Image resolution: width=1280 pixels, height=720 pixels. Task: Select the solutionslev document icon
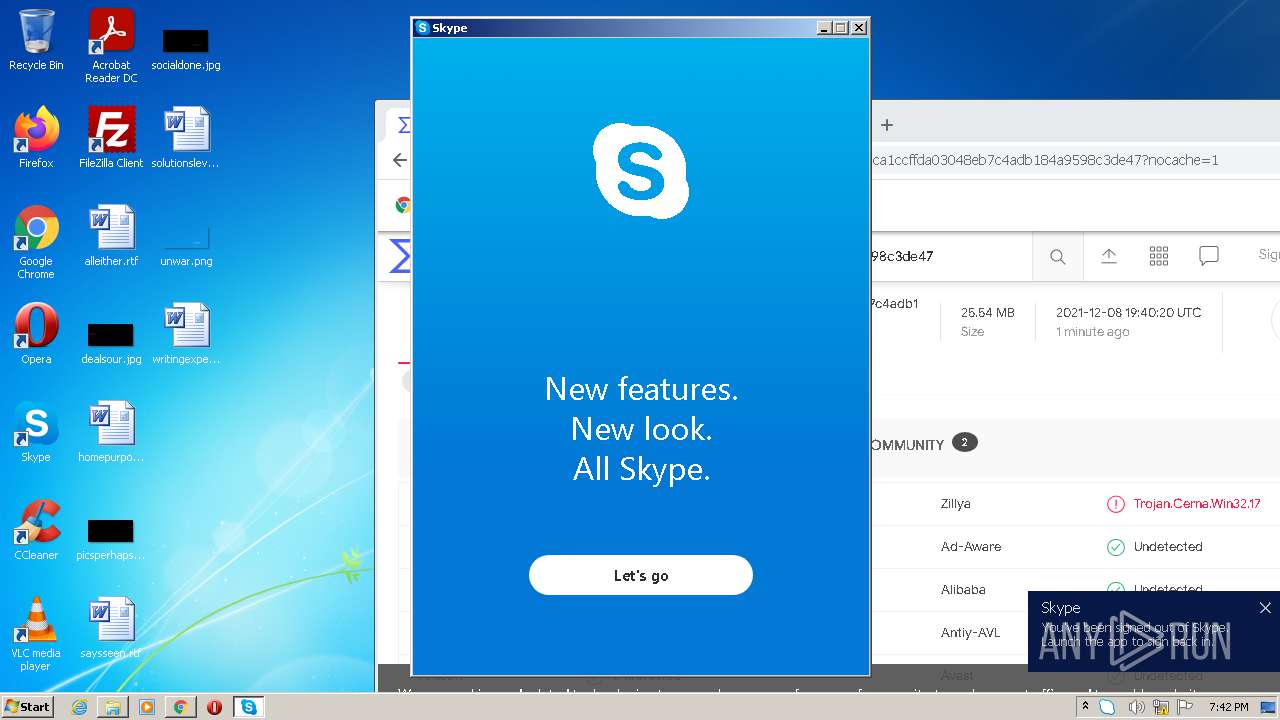tap(186, 138)
